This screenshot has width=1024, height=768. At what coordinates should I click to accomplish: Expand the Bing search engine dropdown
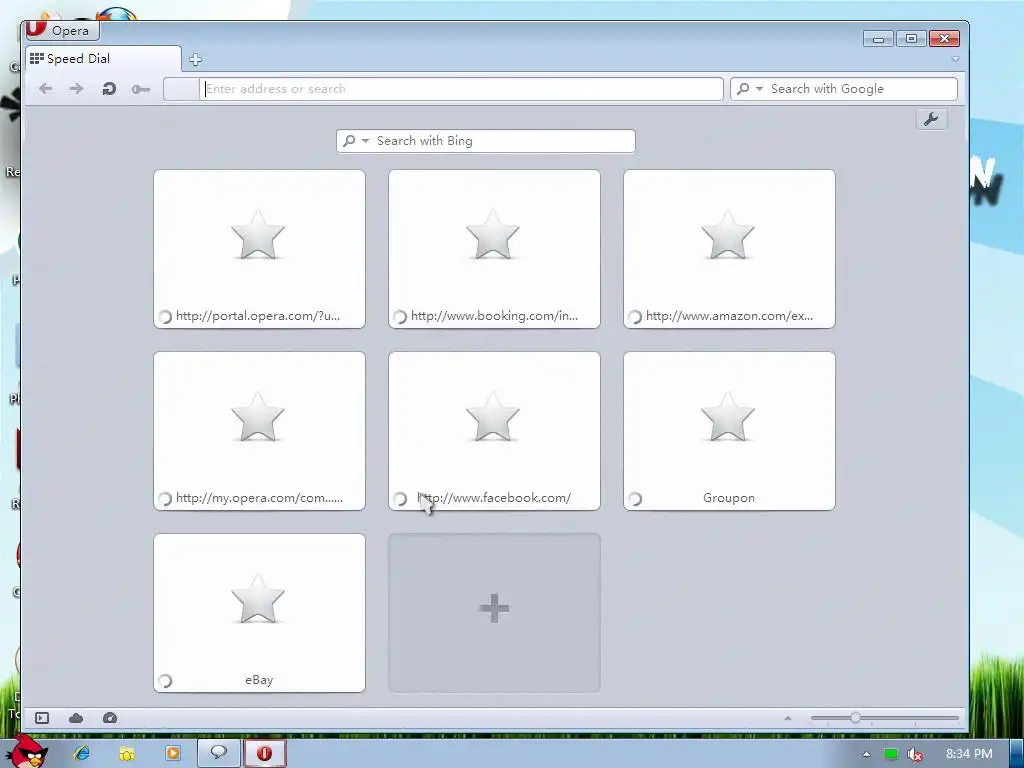[x=365, y=141]
